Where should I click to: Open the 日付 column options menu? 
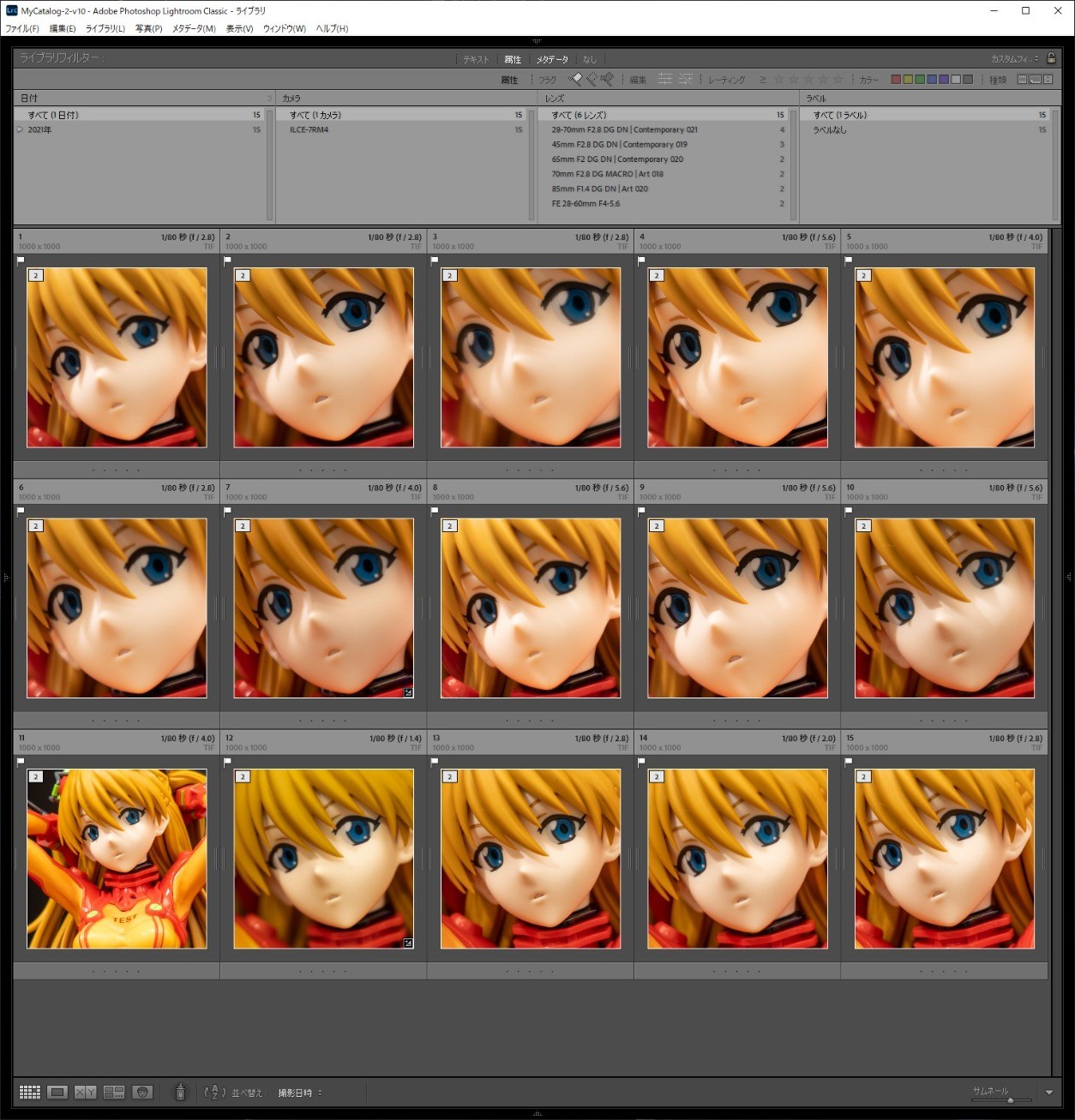click(269, 99)
